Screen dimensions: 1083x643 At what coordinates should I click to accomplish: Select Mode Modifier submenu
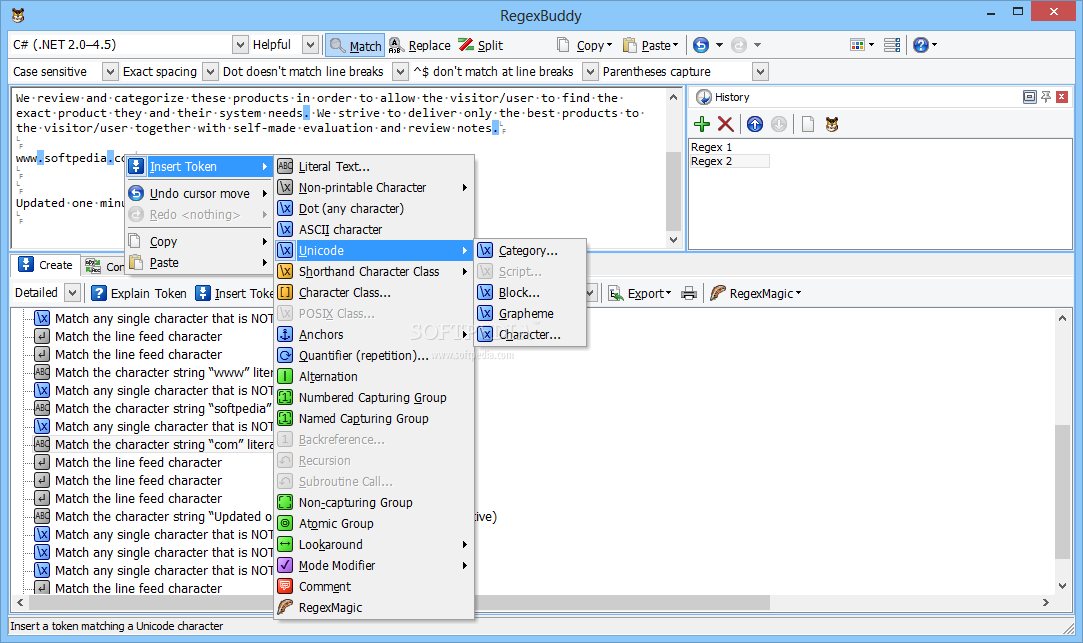(374, 566)
